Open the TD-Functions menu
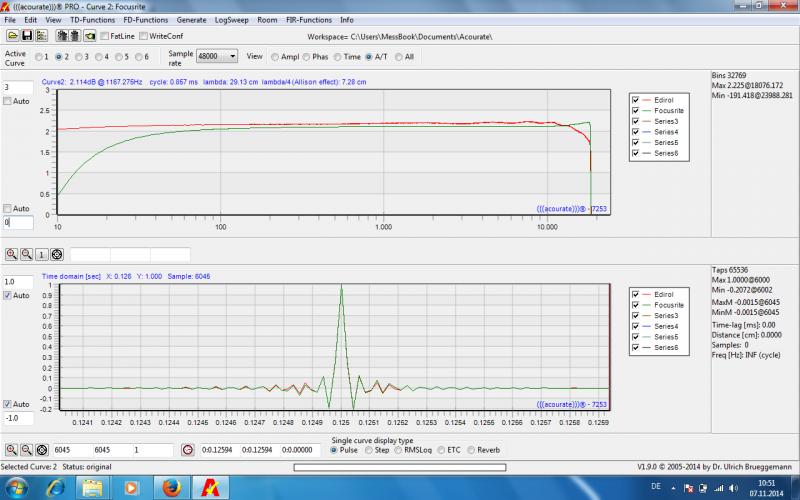This screenshot has height=500, width=800. 92,20
